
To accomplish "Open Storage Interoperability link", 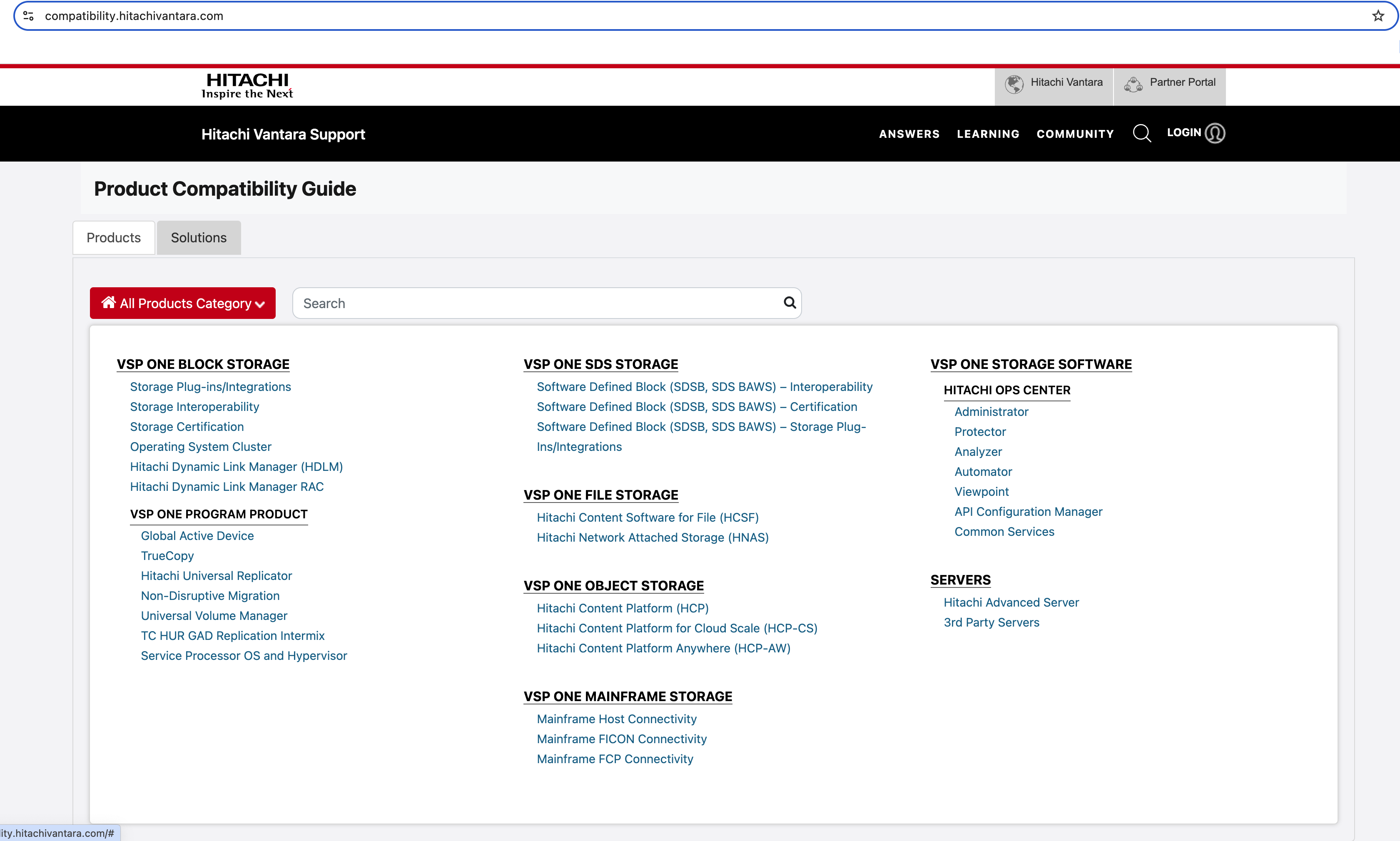I will pos(194,407).
